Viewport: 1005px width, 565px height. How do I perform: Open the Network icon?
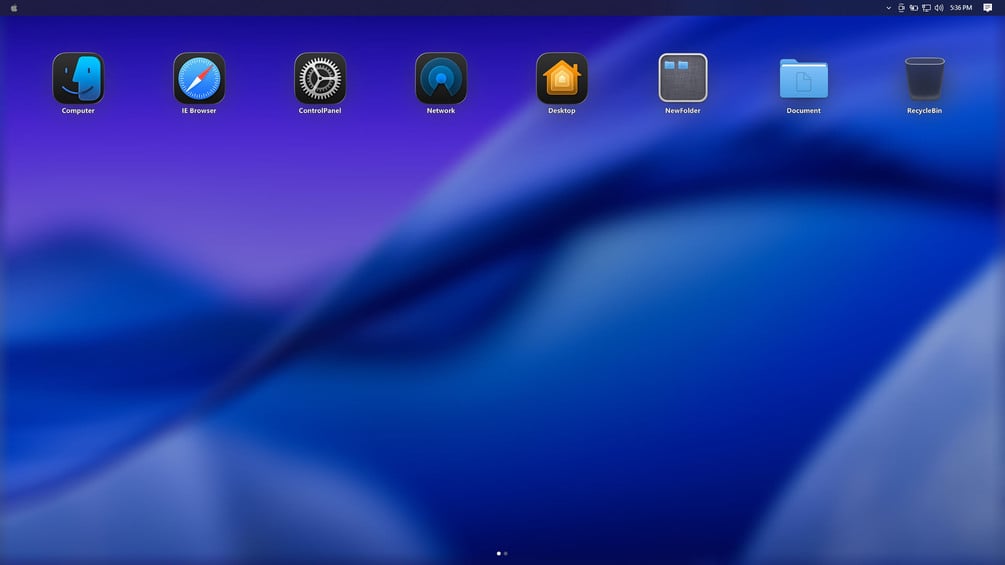coord(441,78)
